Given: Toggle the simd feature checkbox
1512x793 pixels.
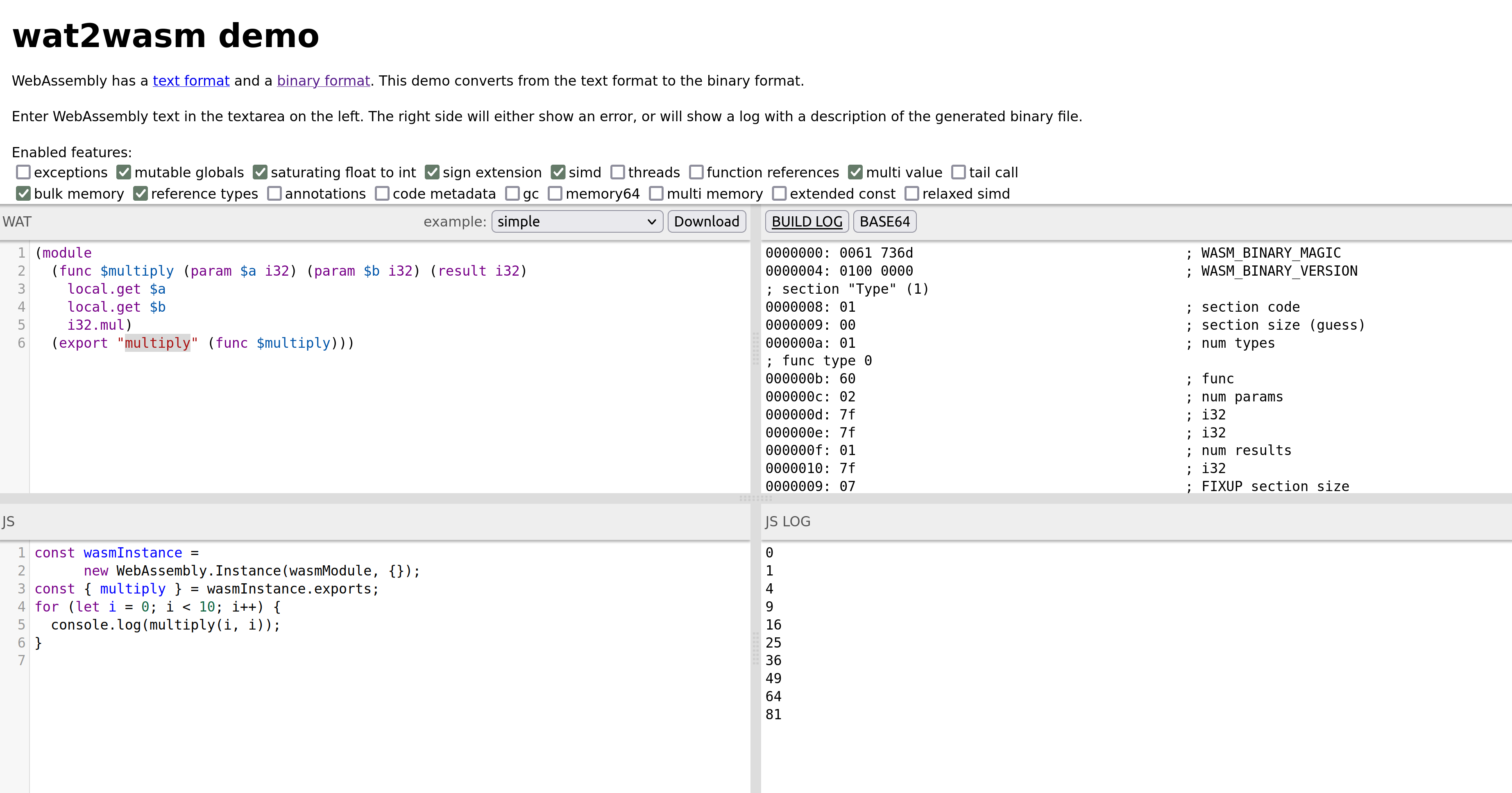Looking at the screenshot, I should pyautogui.click(x=558, y=172).
